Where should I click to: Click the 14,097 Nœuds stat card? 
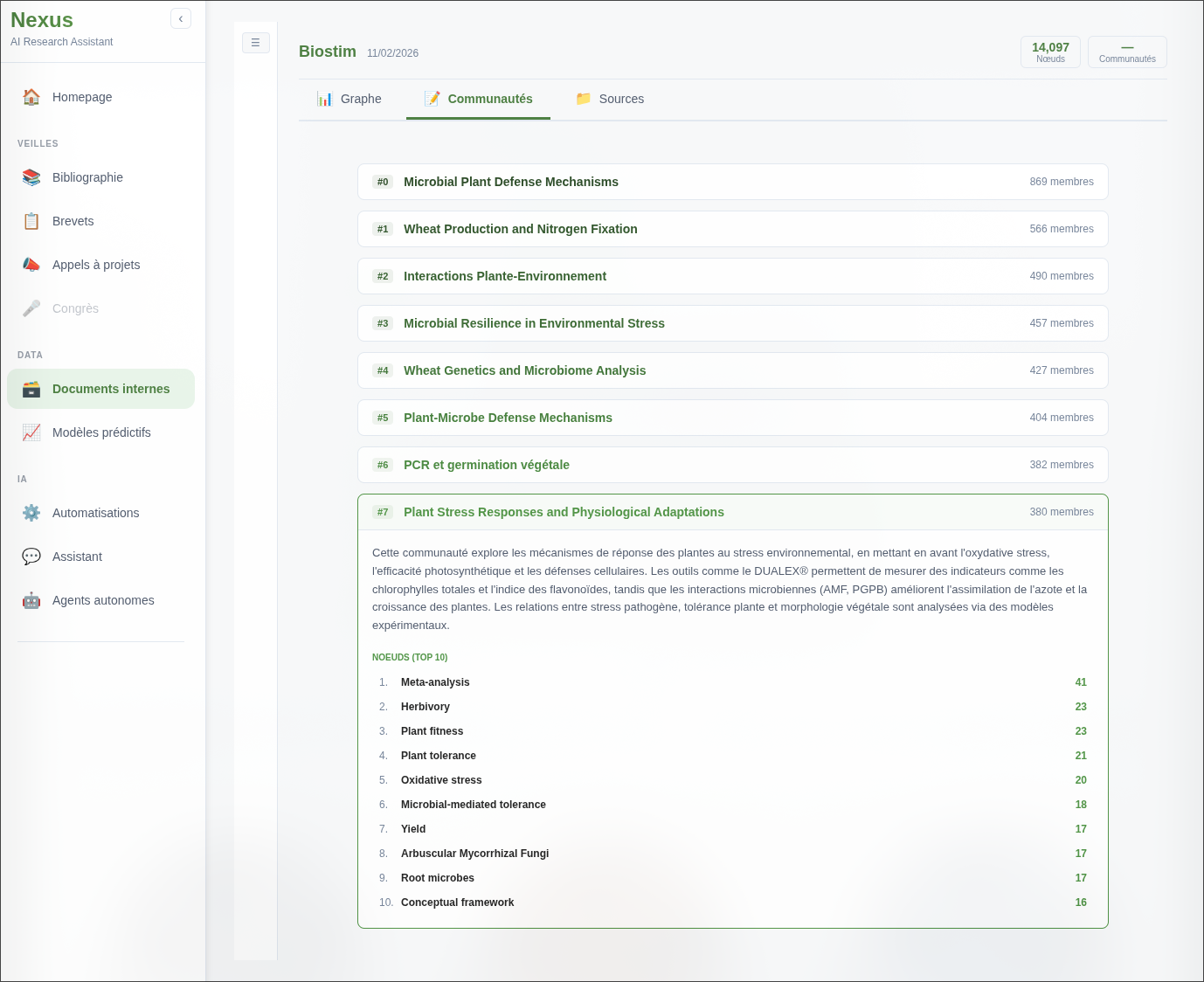pyautogui.click(x=1050, y=52)
